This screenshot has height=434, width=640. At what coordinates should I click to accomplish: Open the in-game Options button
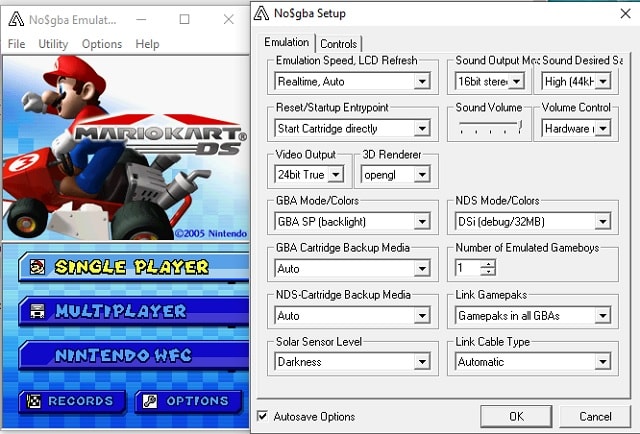[189, 401]
